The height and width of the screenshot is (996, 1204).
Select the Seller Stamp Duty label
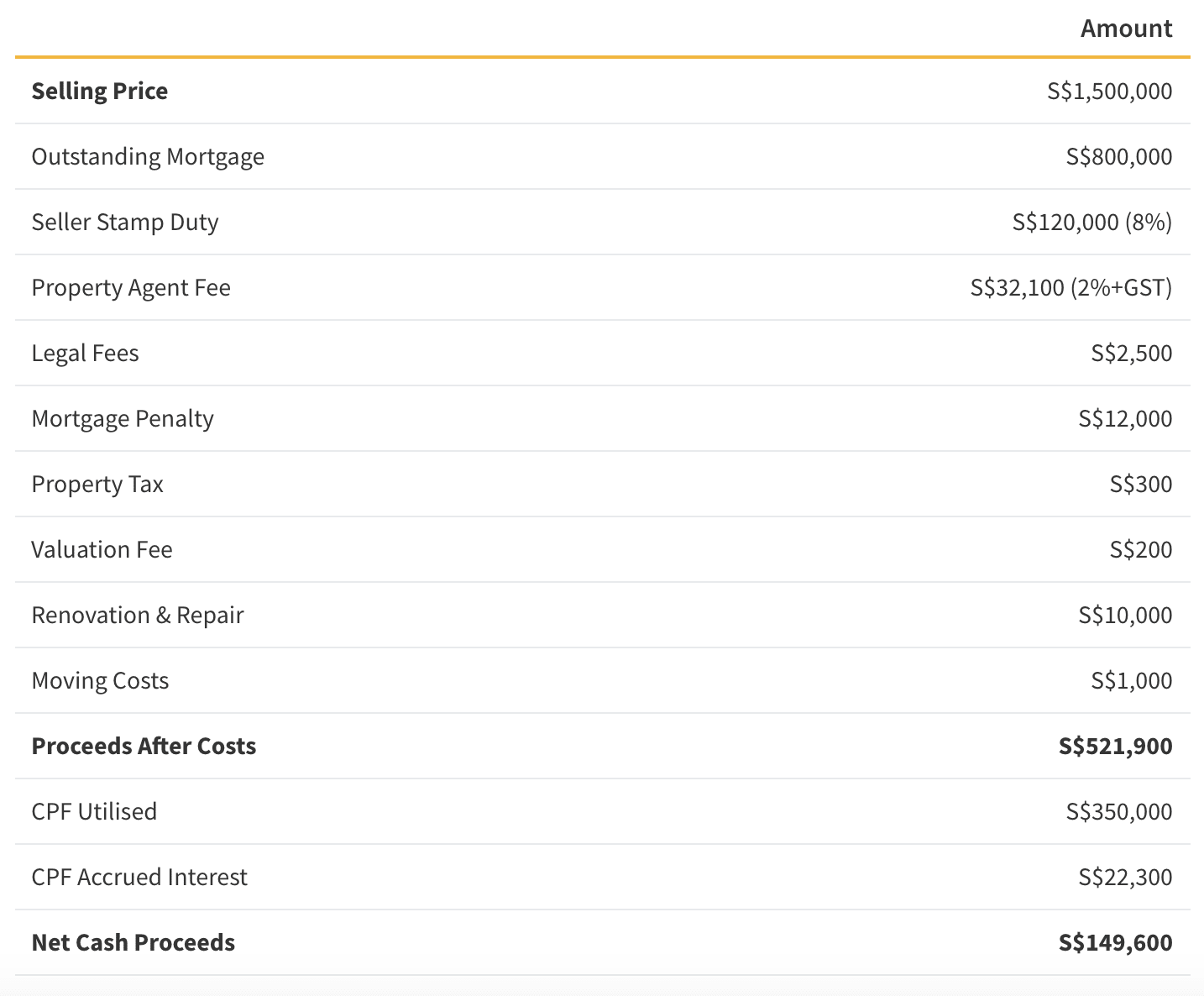point(125,223)
